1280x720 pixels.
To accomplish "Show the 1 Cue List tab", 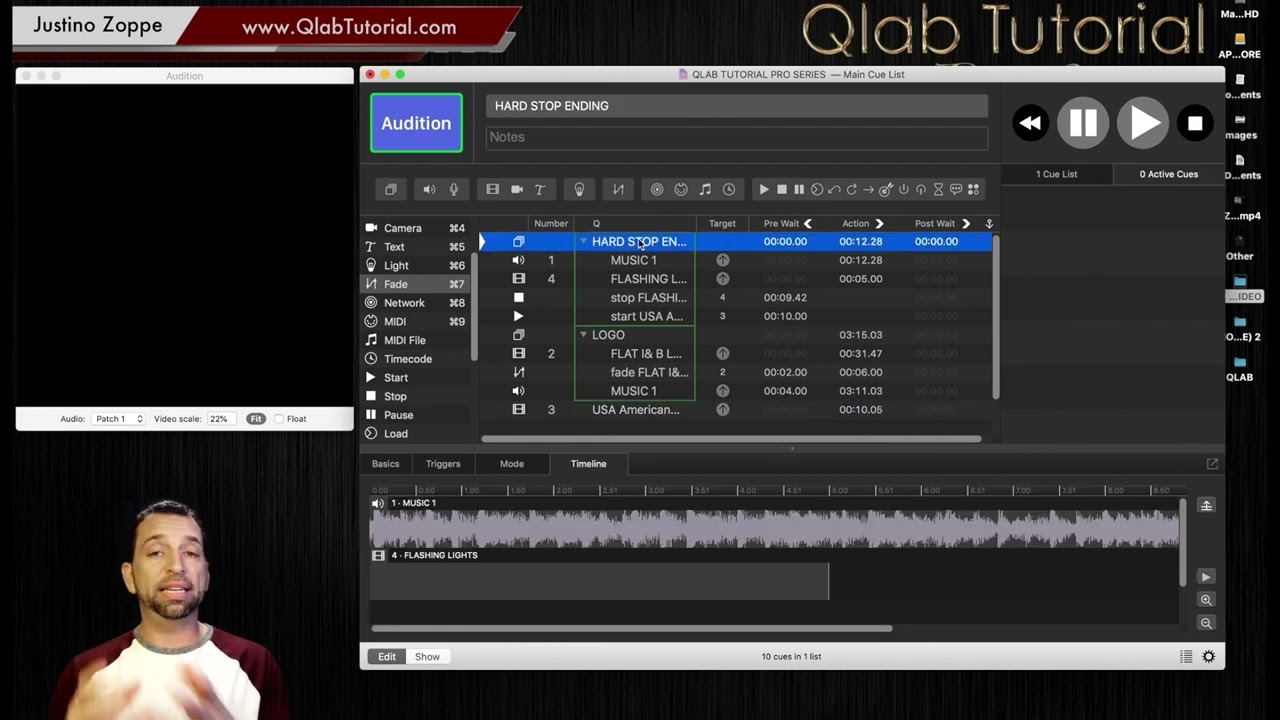I will click(x=1056, y=174).
